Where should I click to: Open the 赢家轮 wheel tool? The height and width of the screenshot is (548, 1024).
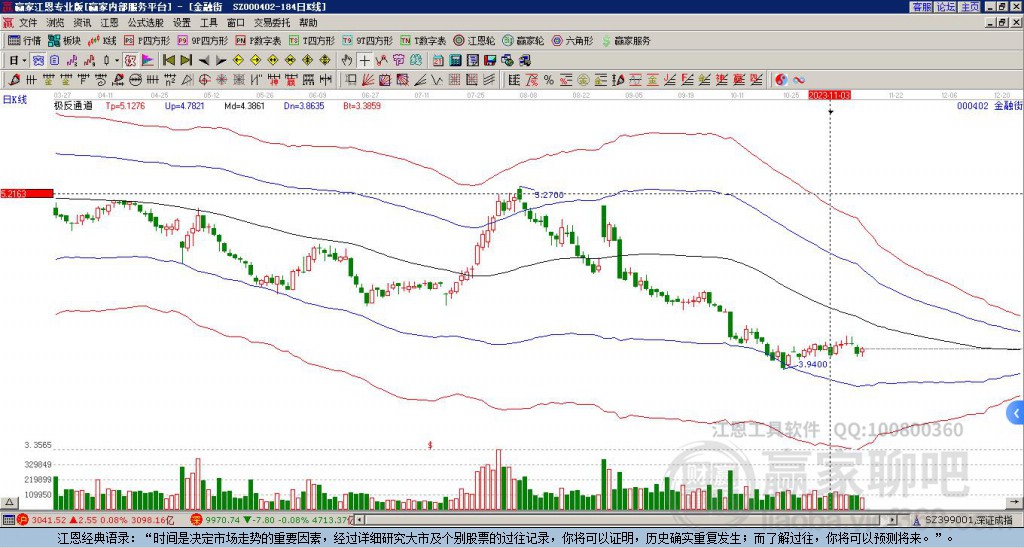(x=523, y=40)
